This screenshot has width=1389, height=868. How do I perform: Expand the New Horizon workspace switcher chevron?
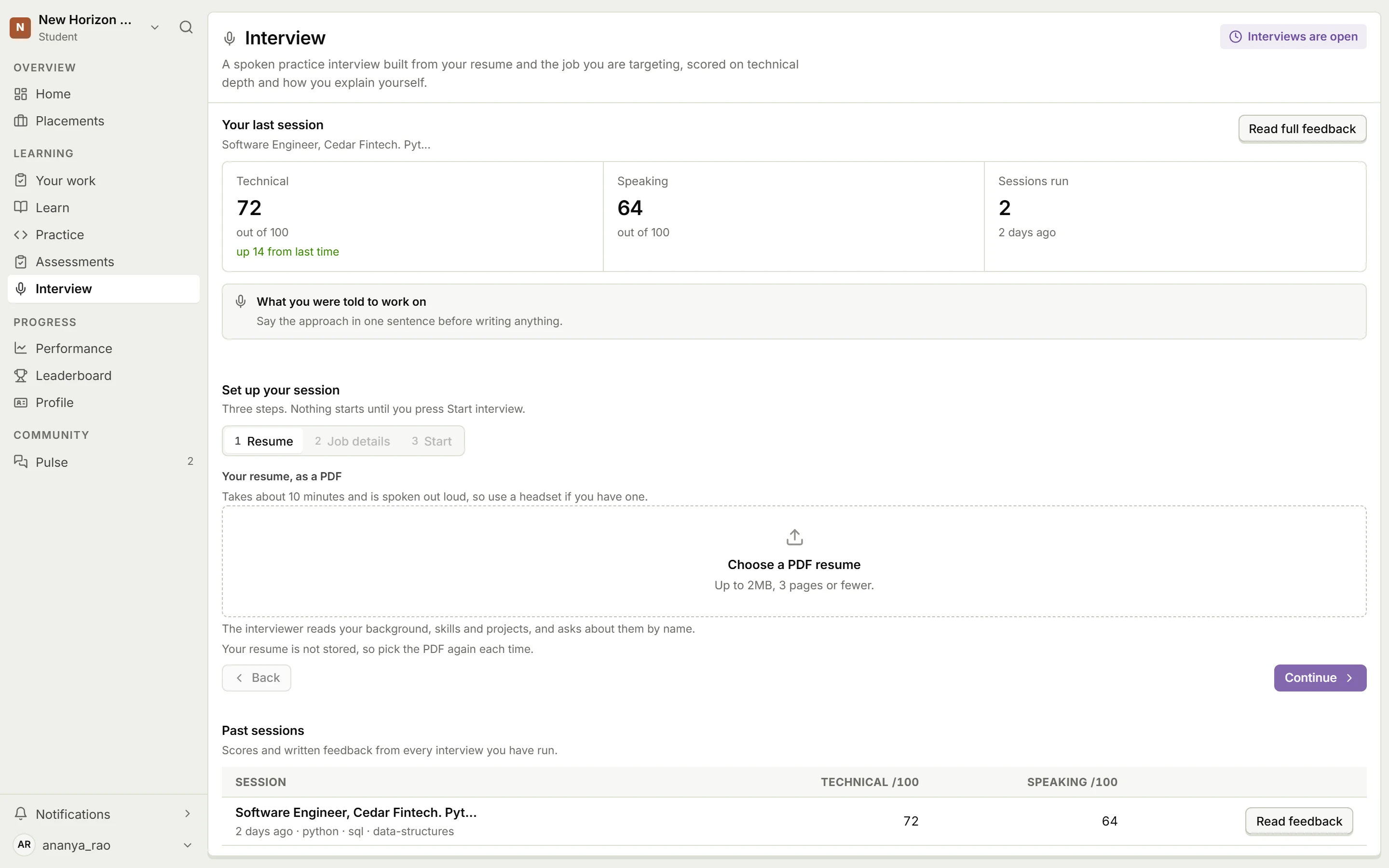[x=154, y=27]
